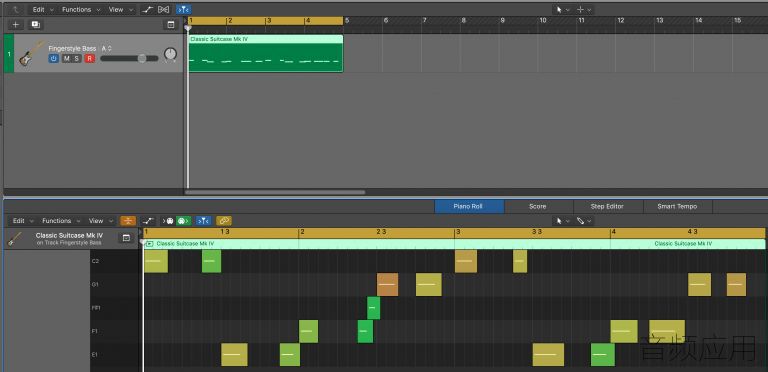This screenshot has height=372, width=768.
Task: Select the orange G1 note near 2 3
Action: coord(387,284)
